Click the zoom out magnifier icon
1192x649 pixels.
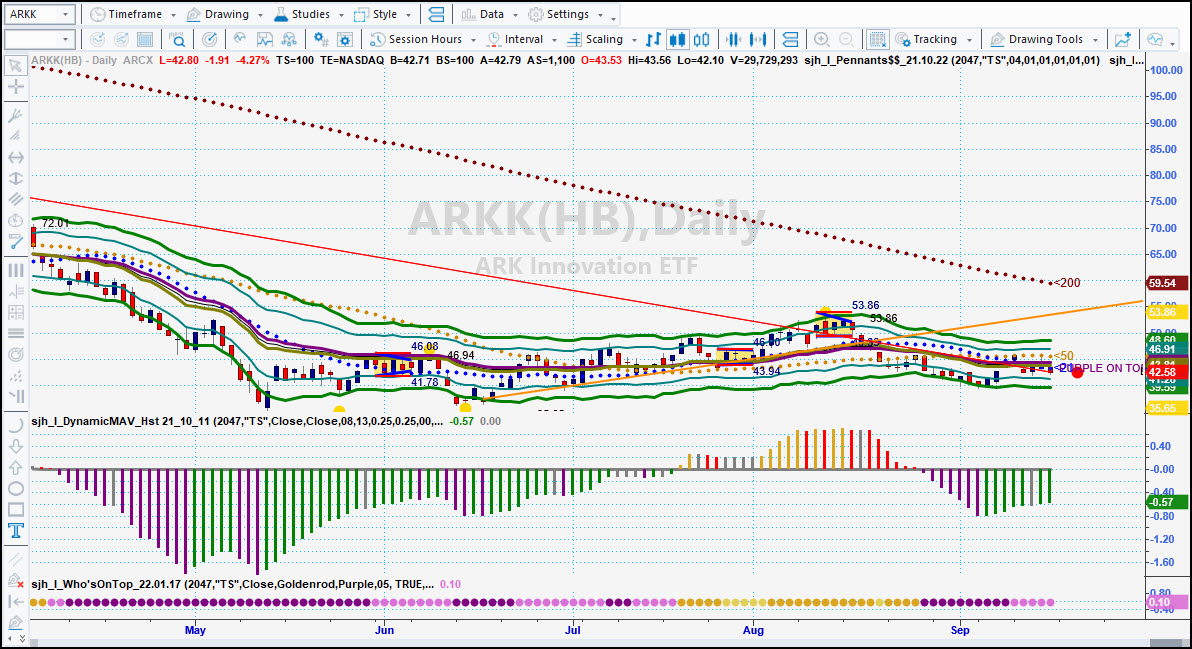point(846,40)
